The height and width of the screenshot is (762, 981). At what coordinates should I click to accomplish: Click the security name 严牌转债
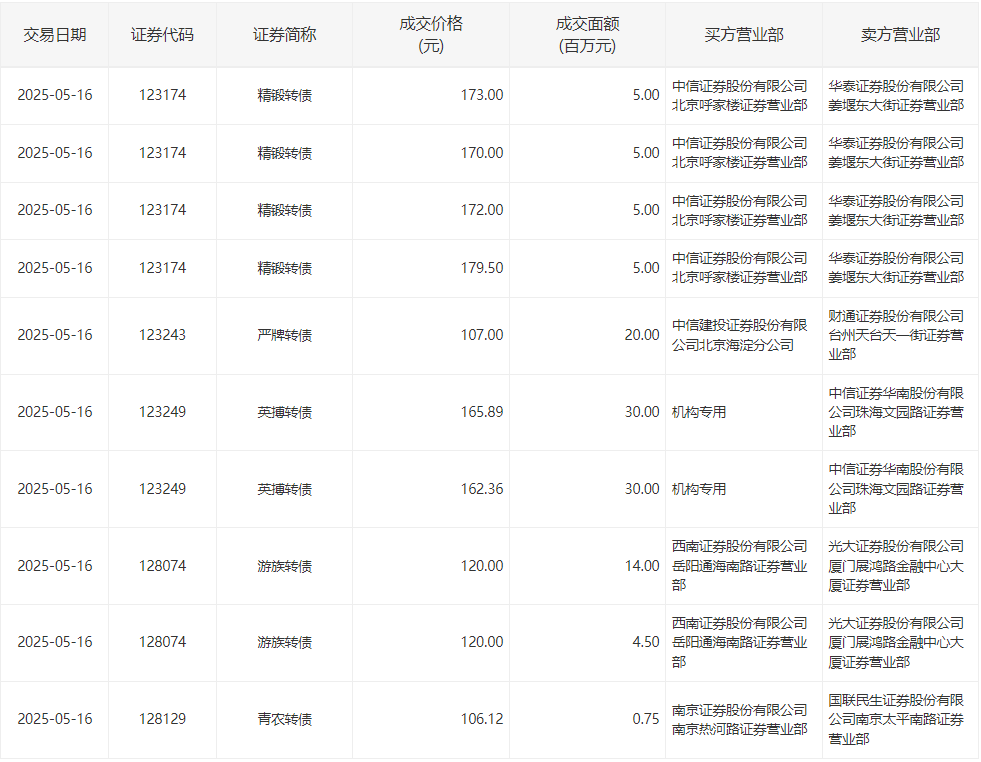pyautogui.click(x=284, y=335)
